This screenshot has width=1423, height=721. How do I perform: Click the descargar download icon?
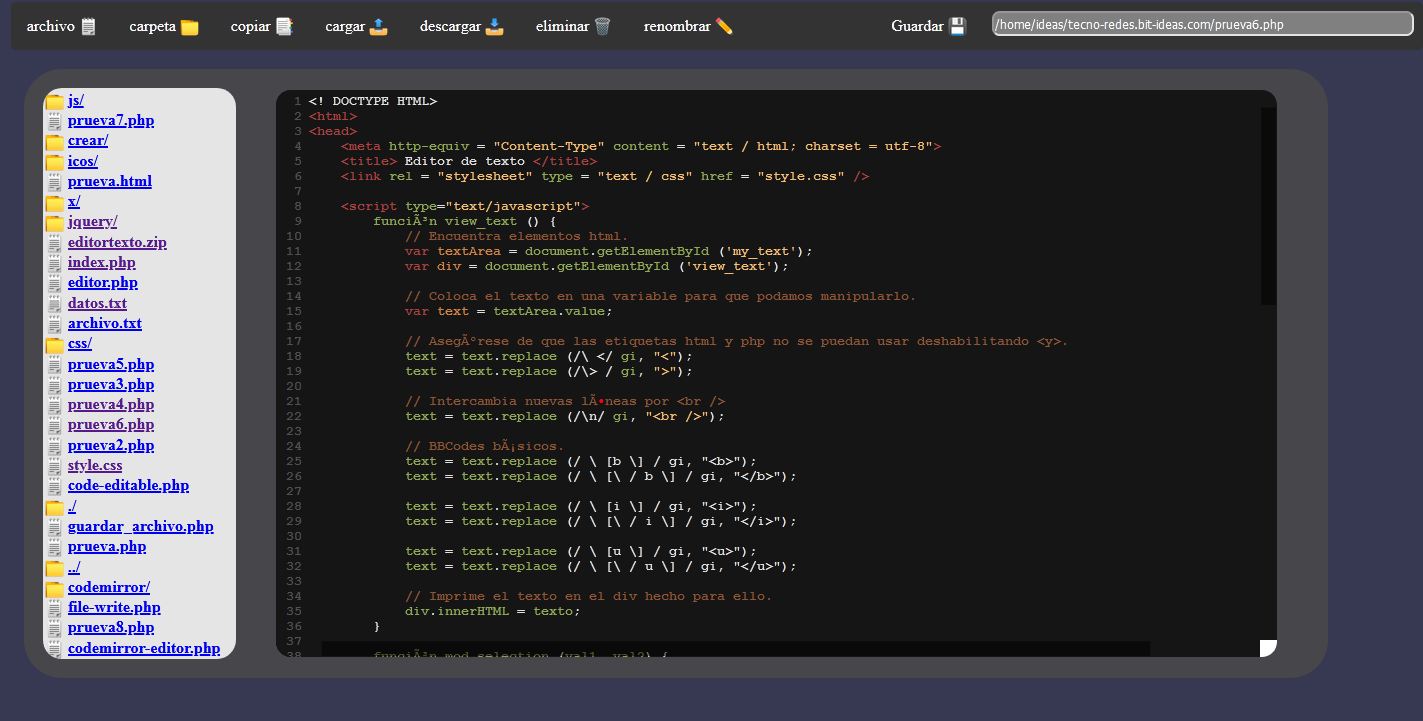point(494,27)
